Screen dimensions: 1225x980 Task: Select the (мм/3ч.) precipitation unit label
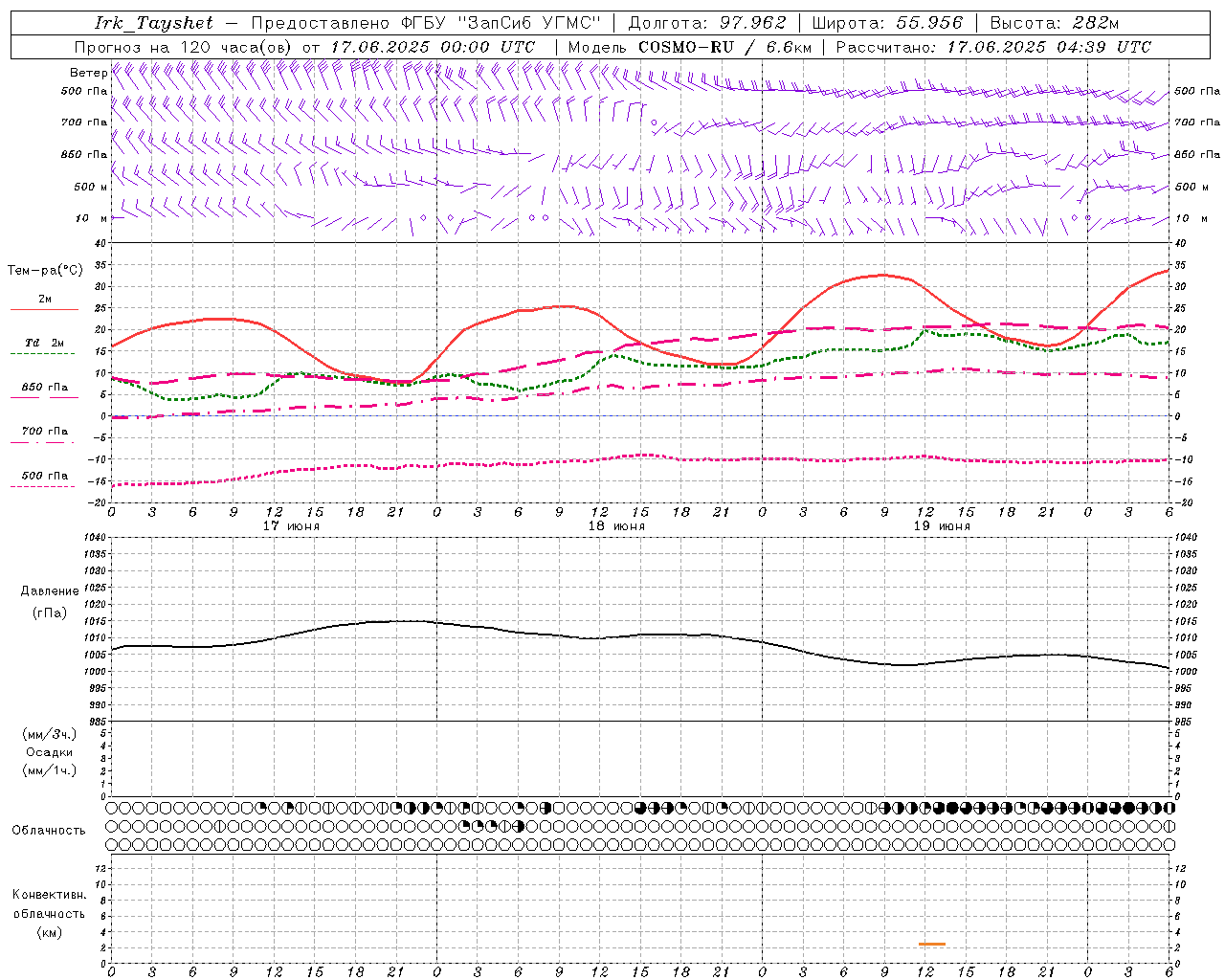50,734
